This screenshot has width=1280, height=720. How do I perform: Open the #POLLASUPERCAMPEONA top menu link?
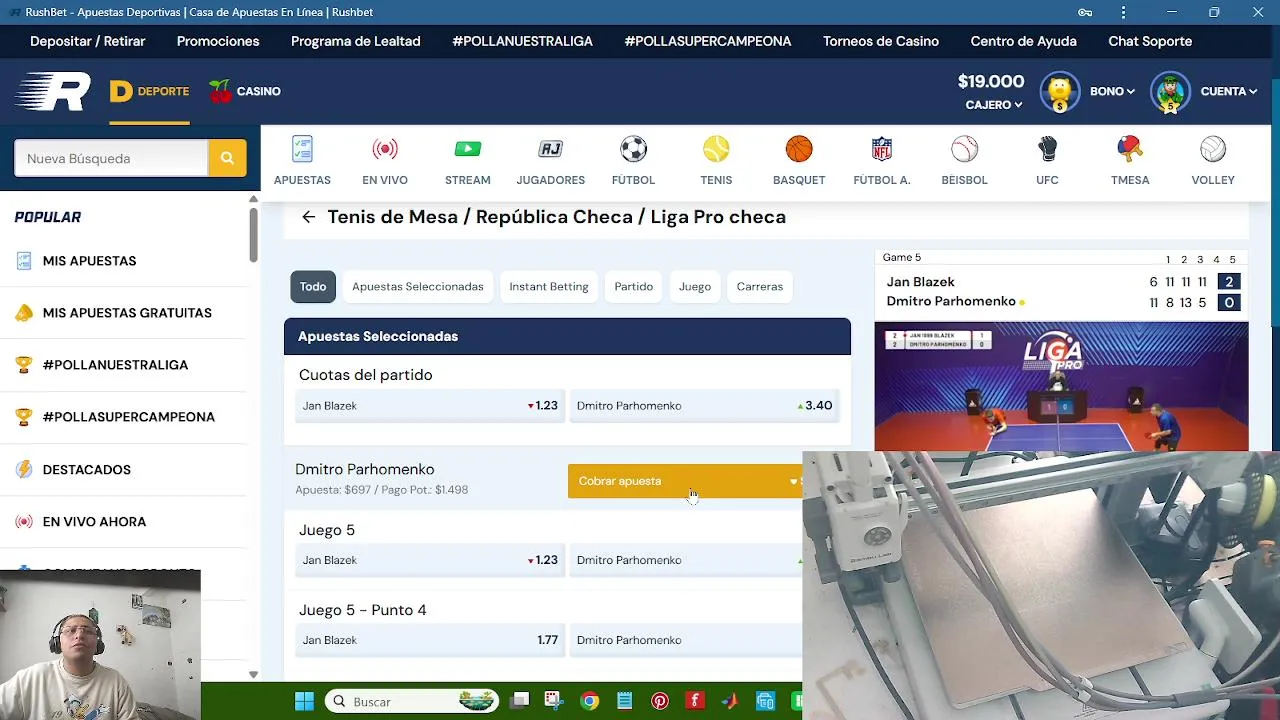tap(708, 41)
